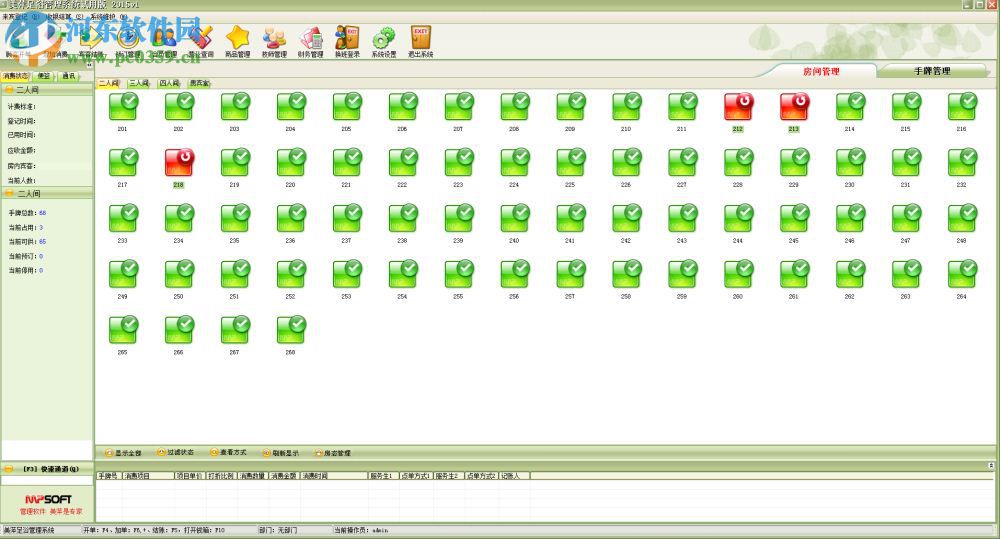Click quick channel input field

pos(47,480)
